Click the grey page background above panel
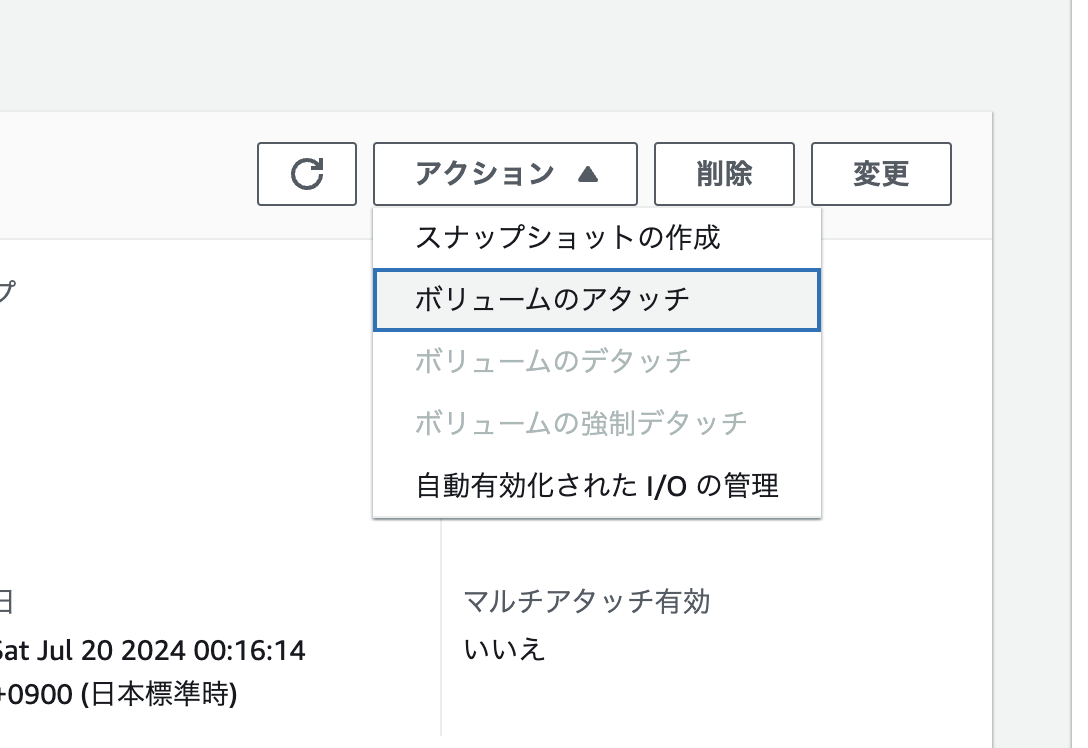The image size is (1088, 748). click(x=500, y=55)
